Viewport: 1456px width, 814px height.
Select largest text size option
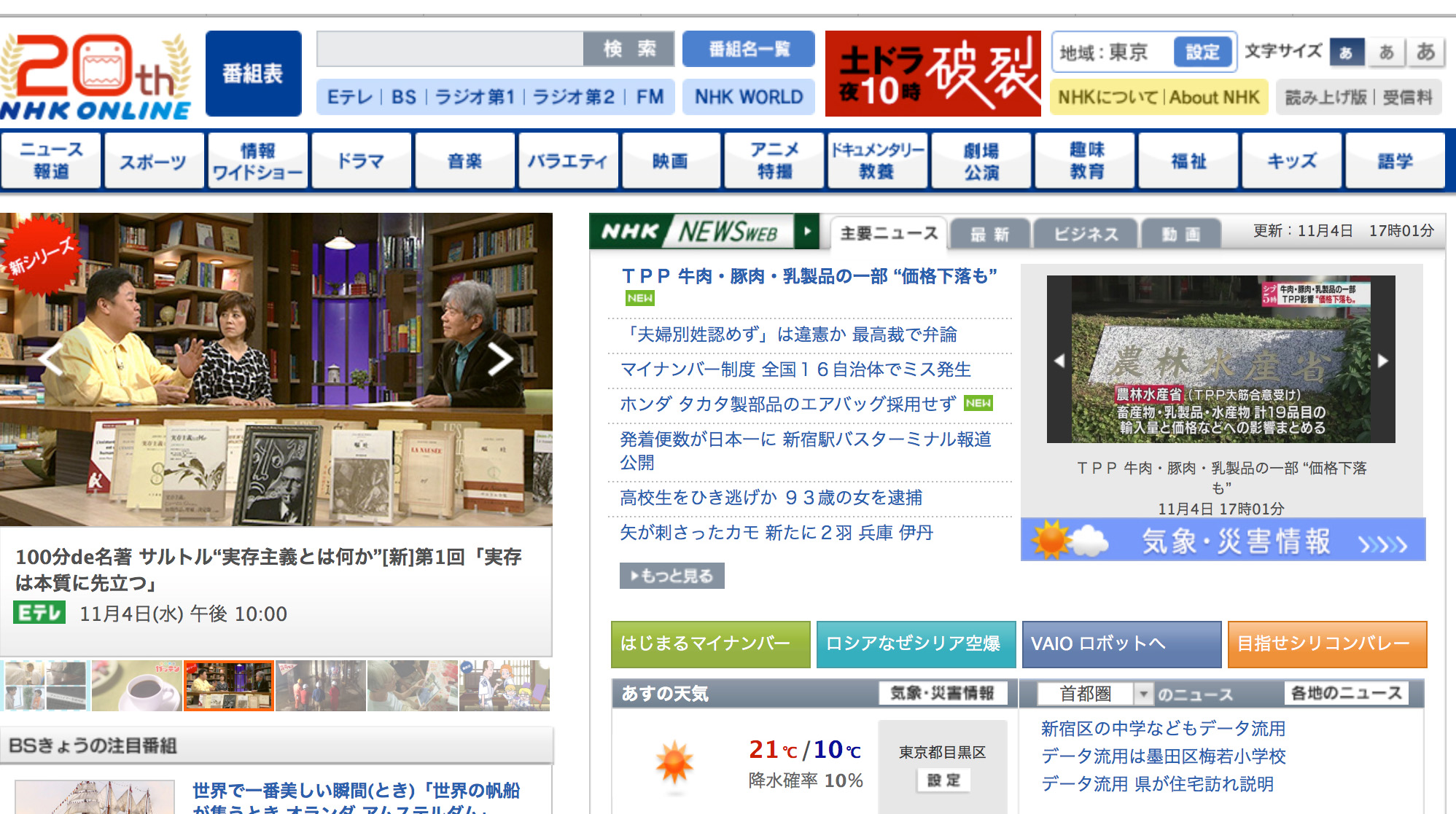pyautogui.click(x=1425, y=52)
